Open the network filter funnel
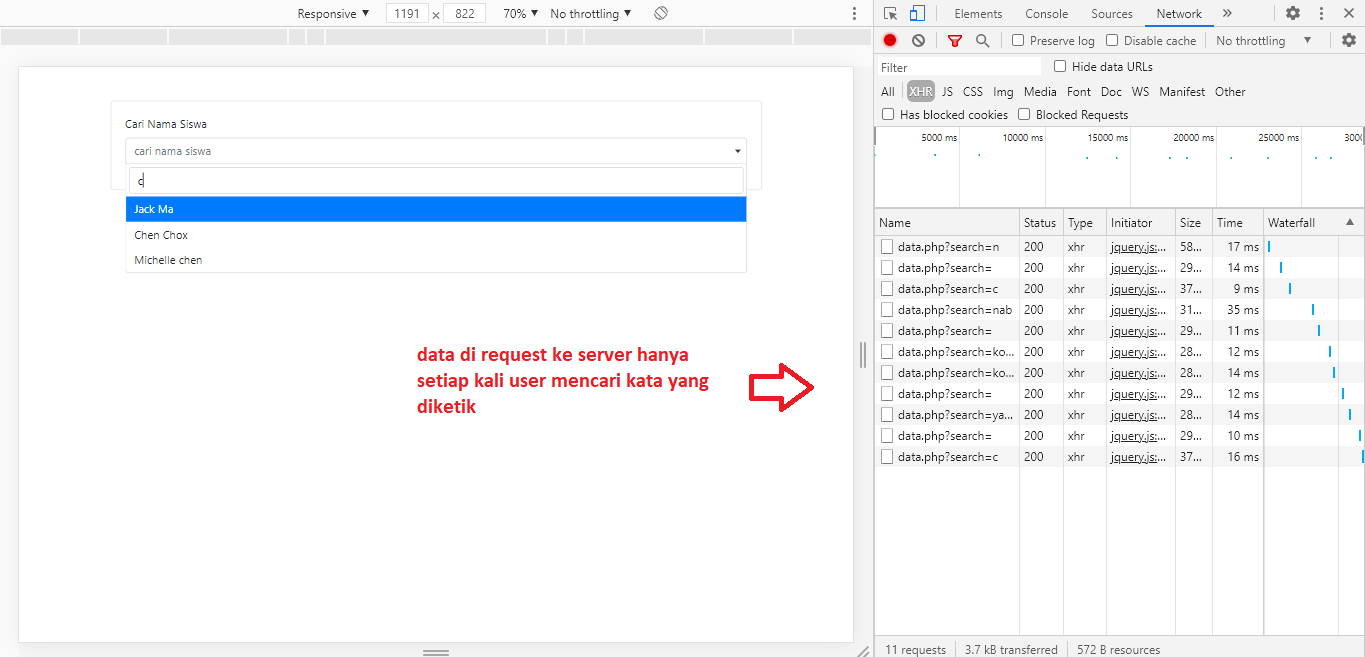Viewport: 1365px width, 657px height. (x=954, y=40)
